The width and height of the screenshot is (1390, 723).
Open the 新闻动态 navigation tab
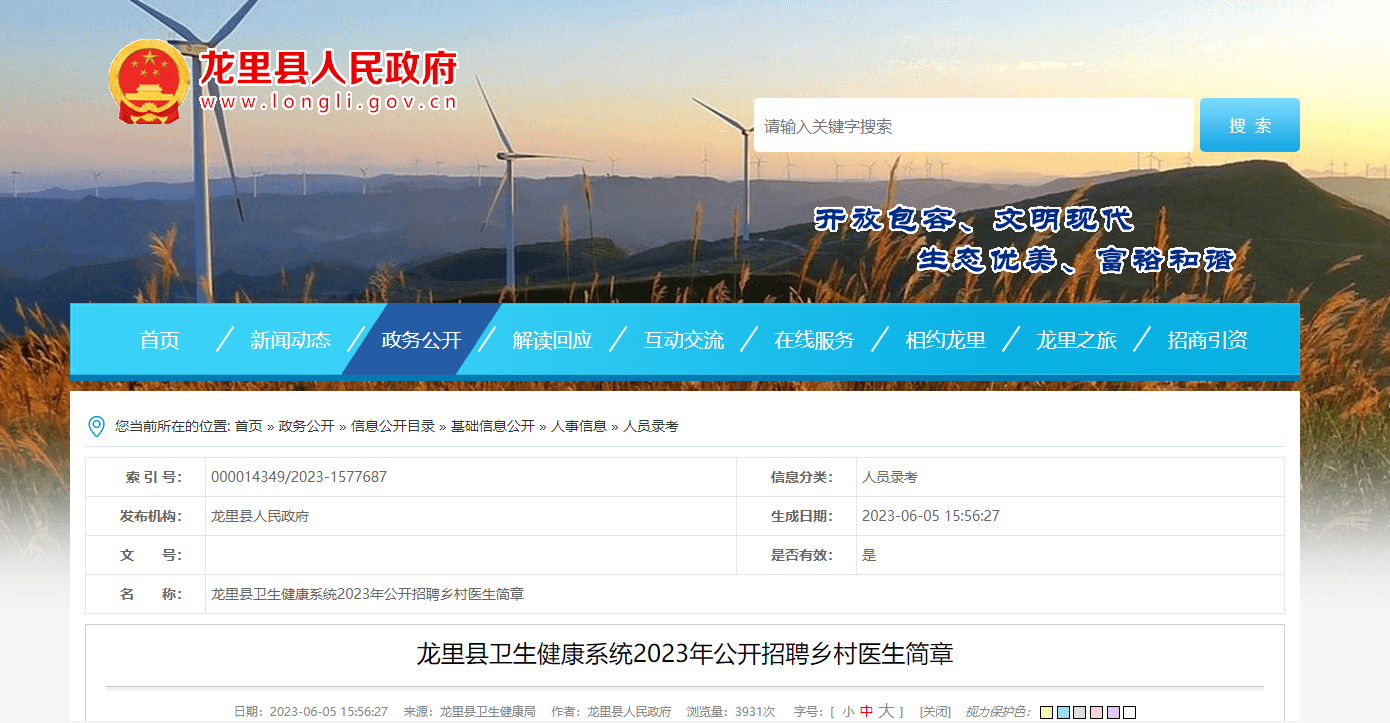(x=290, y=340)
